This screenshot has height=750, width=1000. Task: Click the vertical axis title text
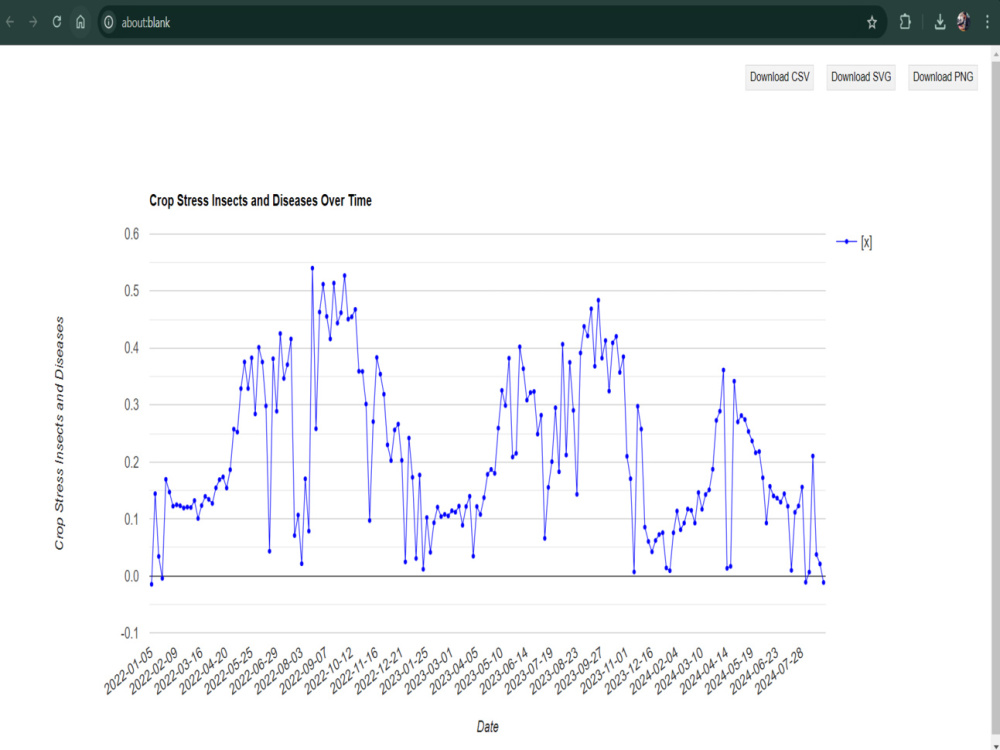(59, 433)
